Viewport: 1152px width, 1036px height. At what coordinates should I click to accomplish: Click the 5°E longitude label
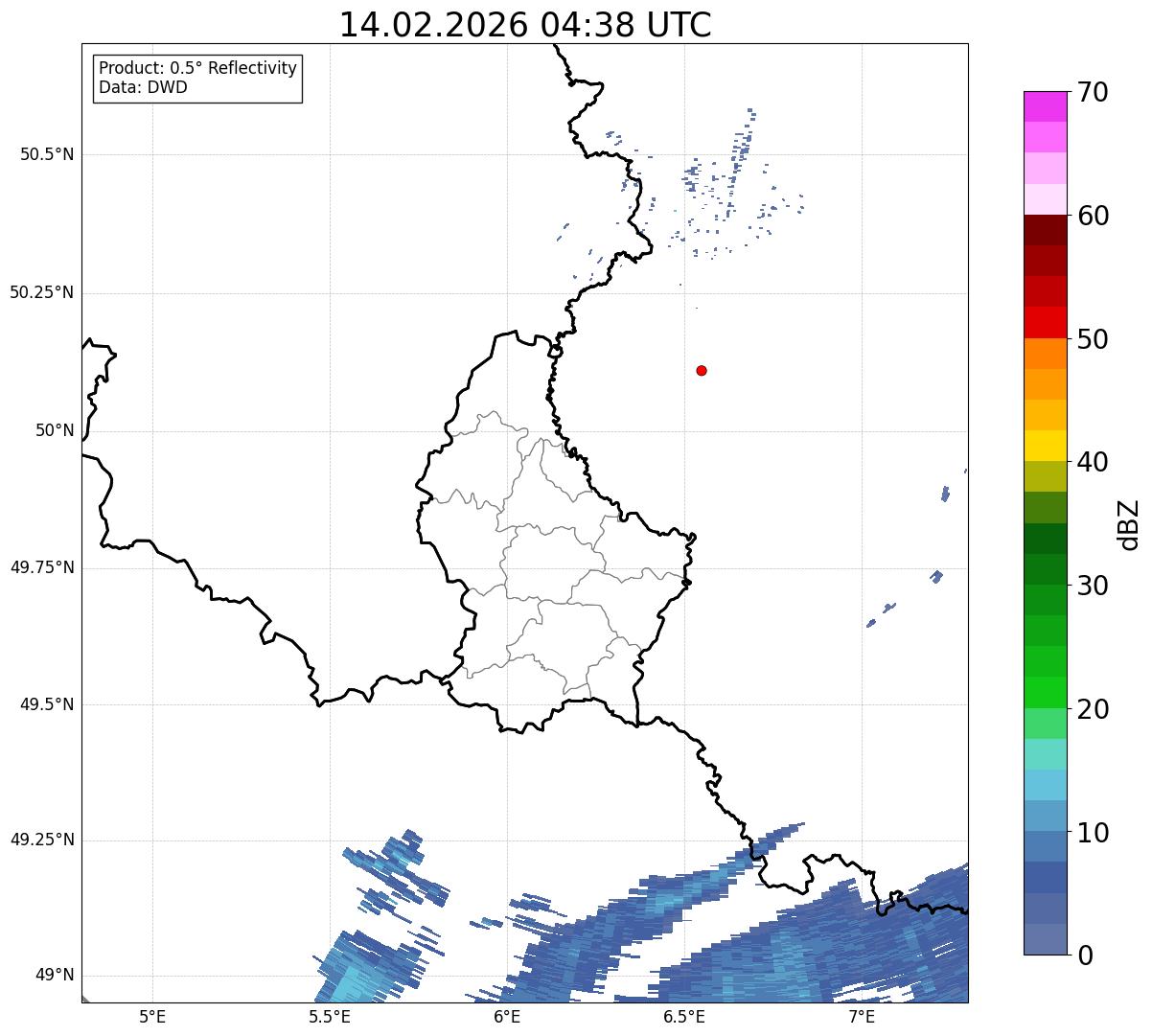pos(152,1016)
